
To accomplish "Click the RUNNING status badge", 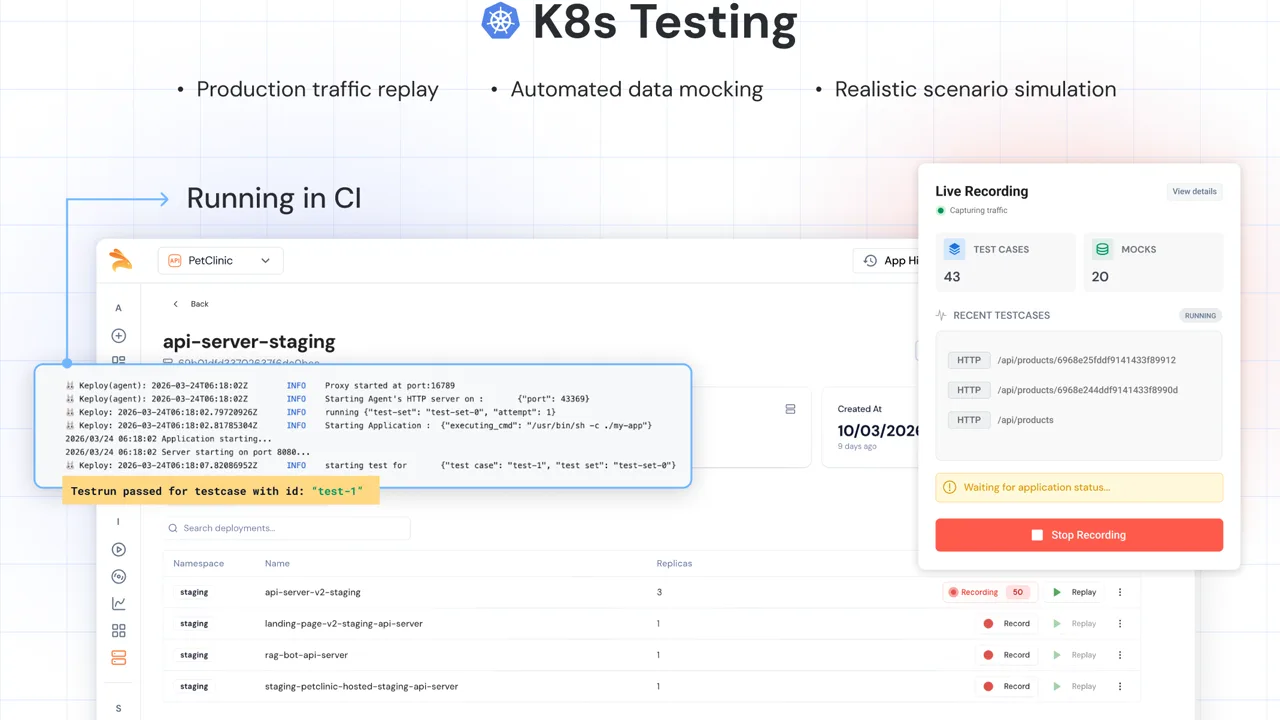I will pos(1200,316).
